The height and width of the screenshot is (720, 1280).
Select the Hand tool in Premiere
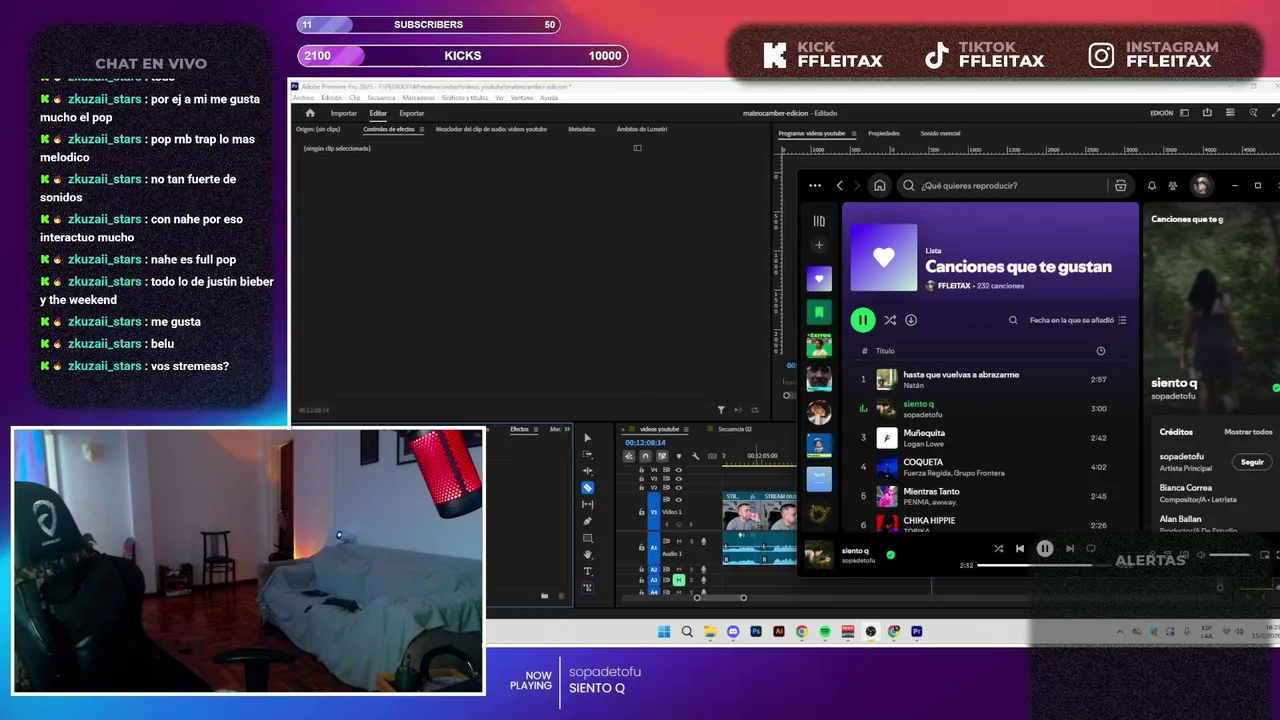point(588,555)
